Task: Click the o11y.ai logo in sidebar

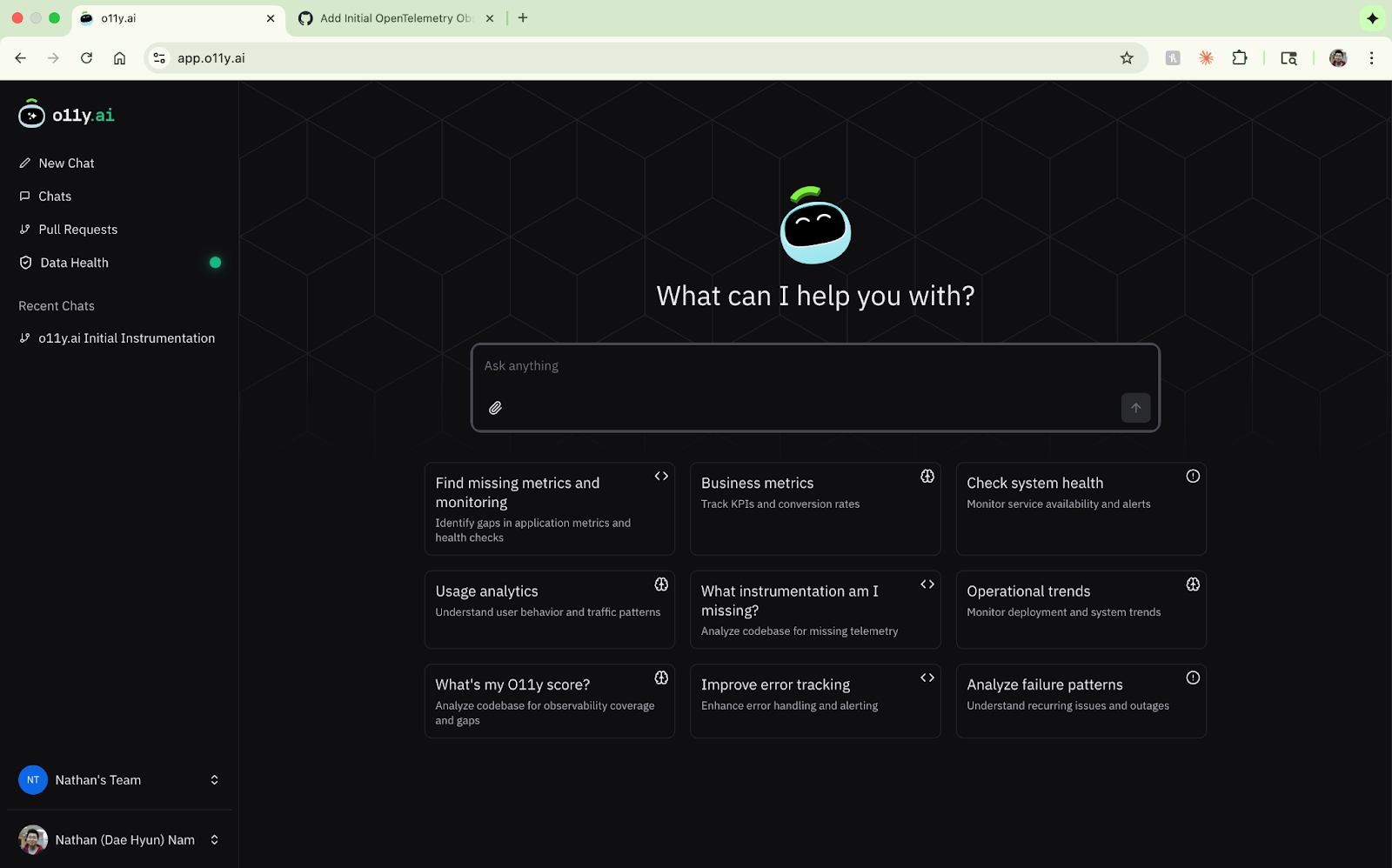Action: pyautogui.click(x=66, y=114)
